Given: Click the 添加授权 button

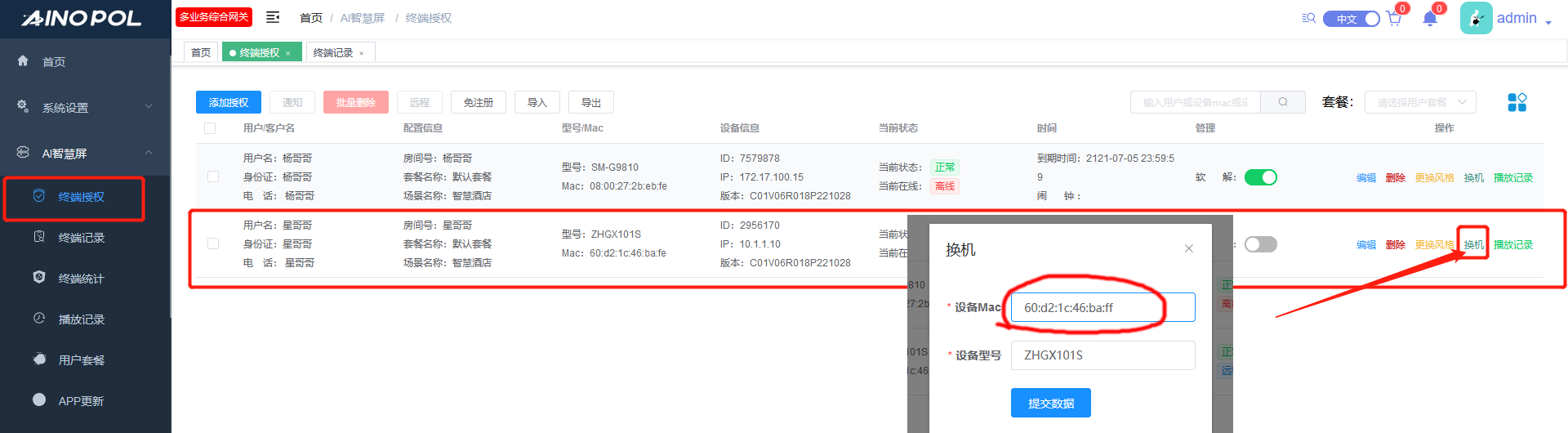Looking at the screenshot, I should (229, 102).
